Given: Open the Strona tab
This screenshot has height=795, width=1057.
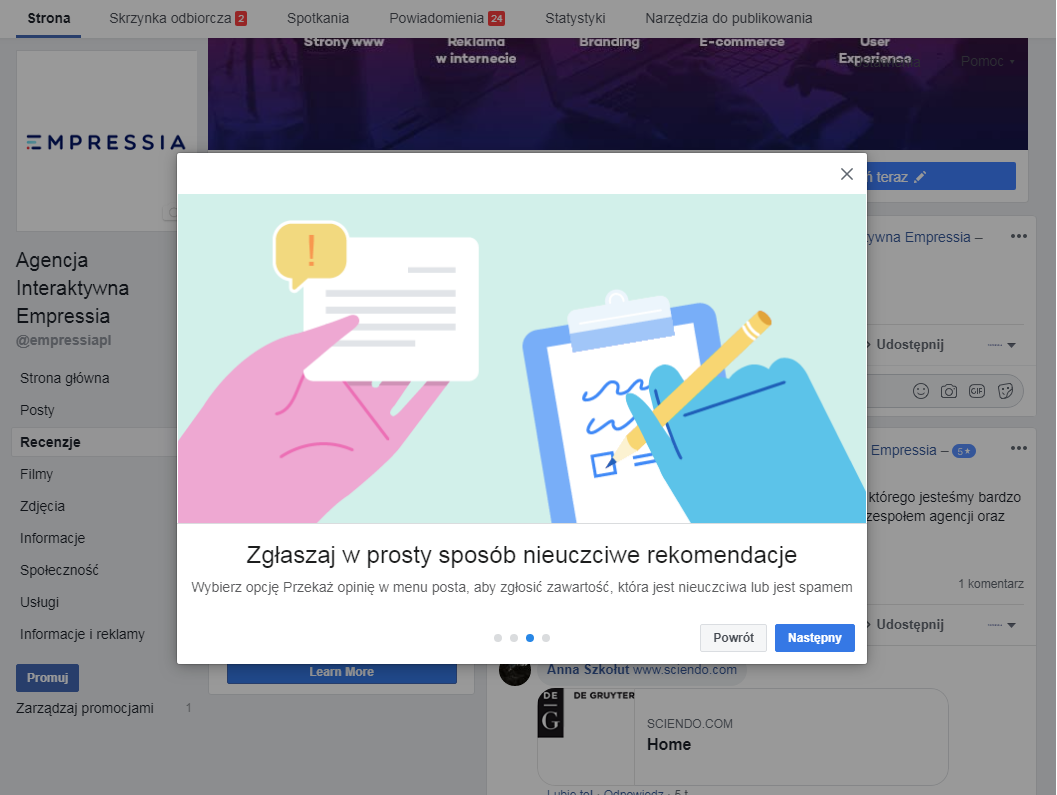Looking at the screenshot, I should tap(49, 18).
